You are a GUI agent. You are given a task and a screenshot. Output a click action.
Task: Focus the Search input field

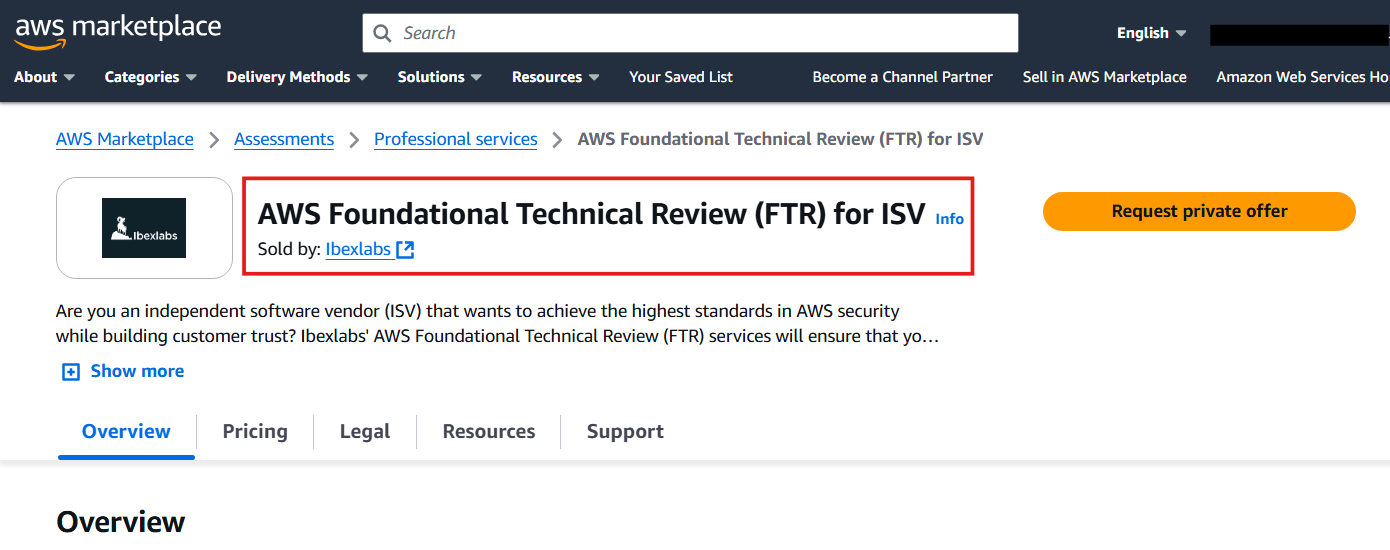[x=700, y=33]
